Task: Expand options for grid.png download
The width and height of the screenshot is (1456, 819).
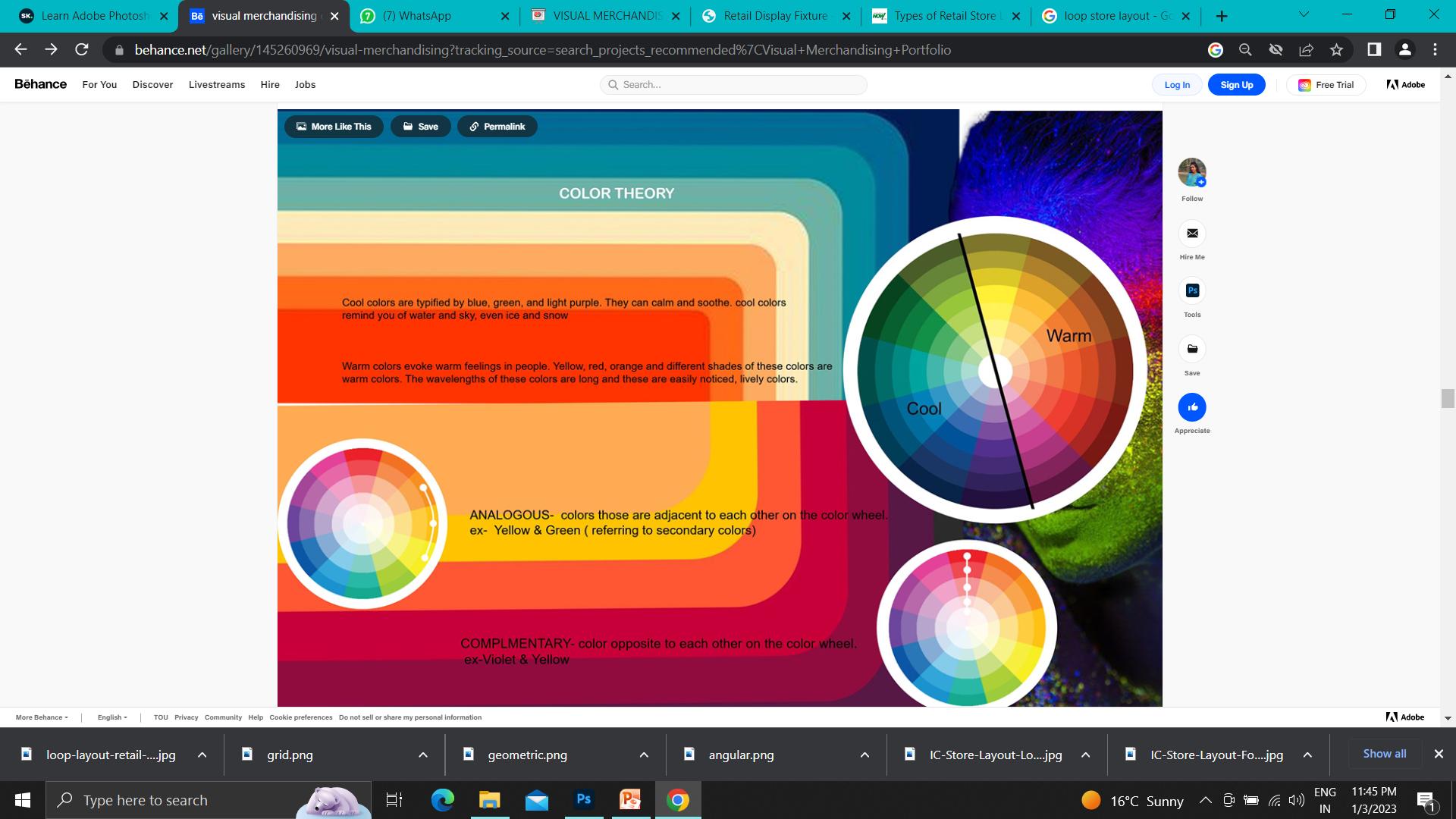Action: coord(423,755)
